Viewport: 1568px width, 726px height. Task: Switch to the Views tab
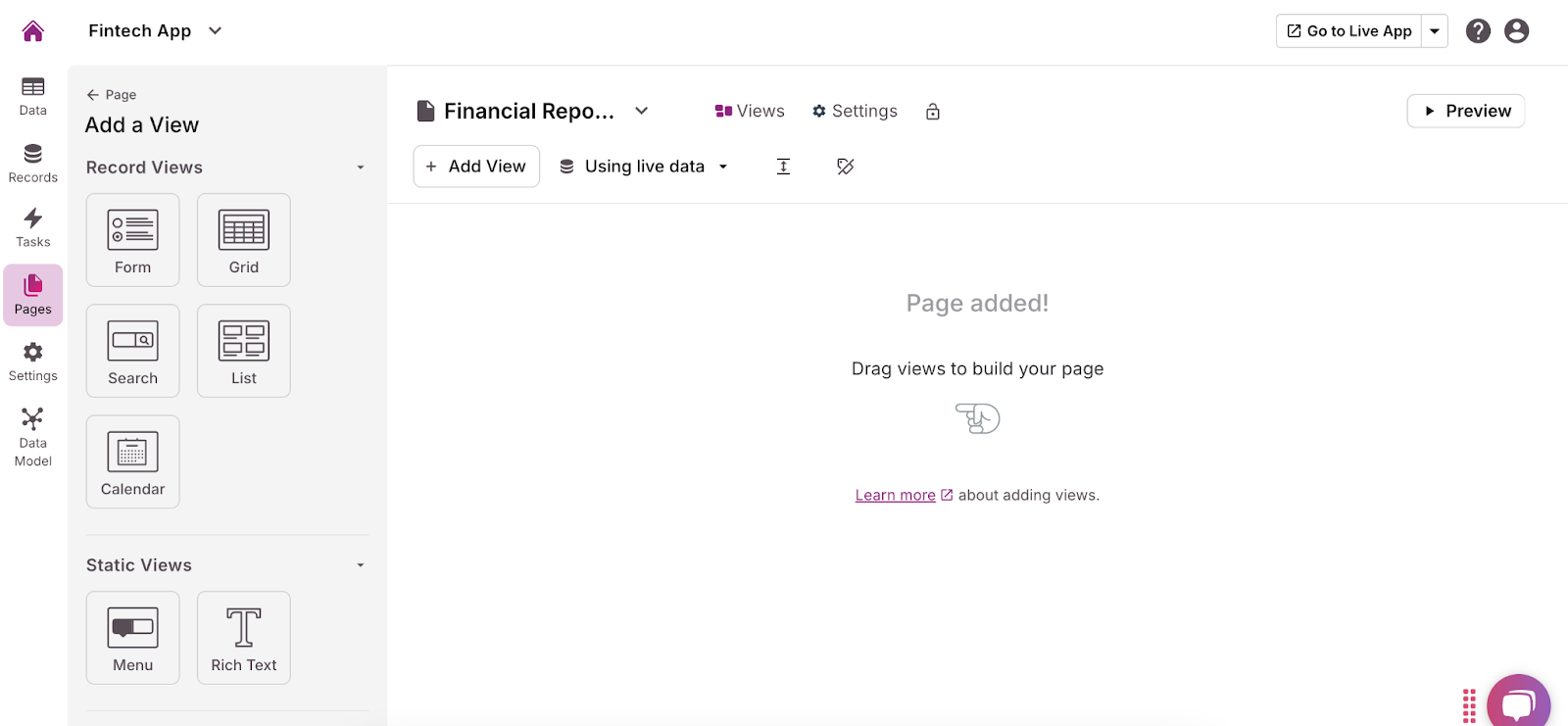[x=750, y=112]
